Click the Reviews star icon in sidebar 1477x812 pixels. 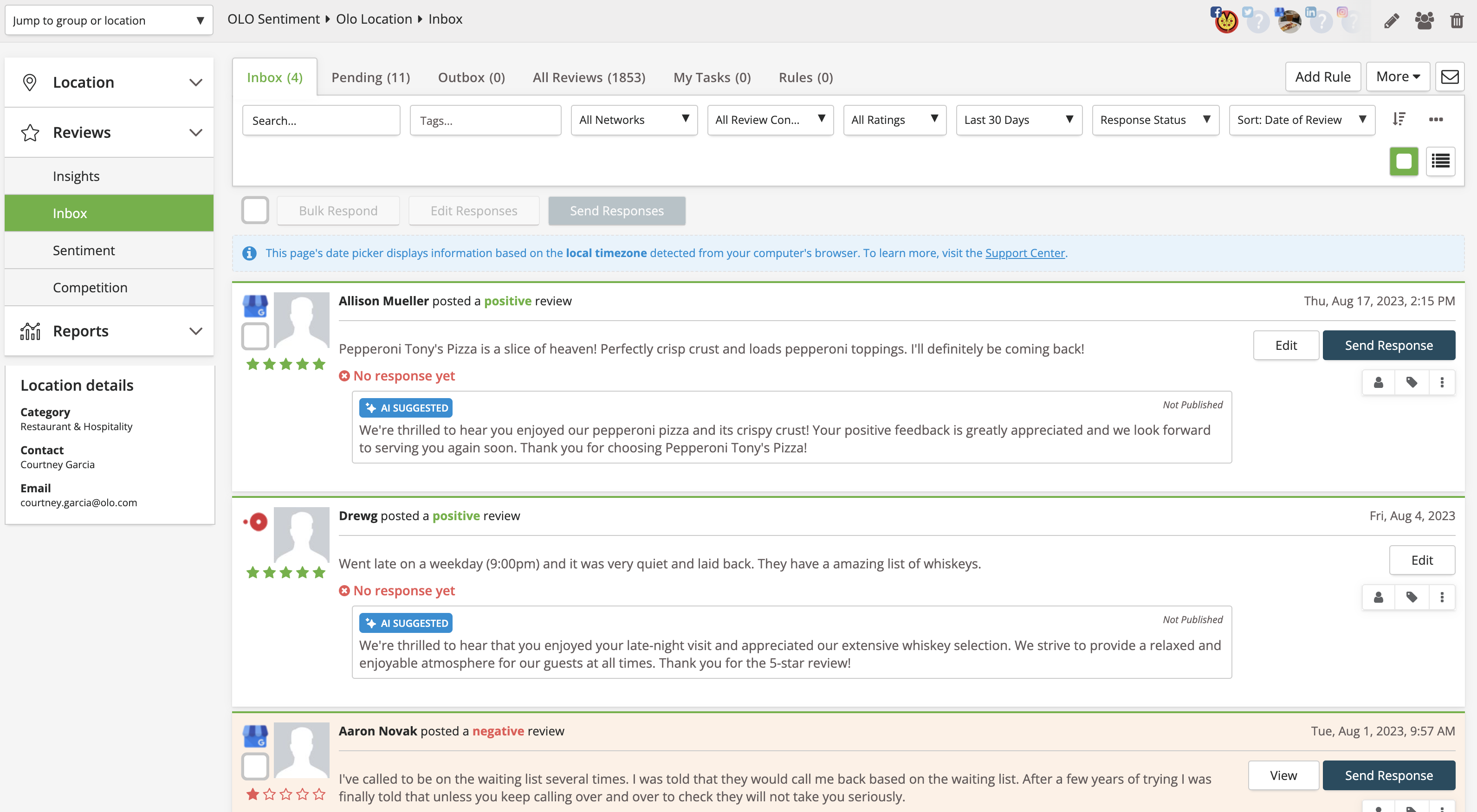30,133
